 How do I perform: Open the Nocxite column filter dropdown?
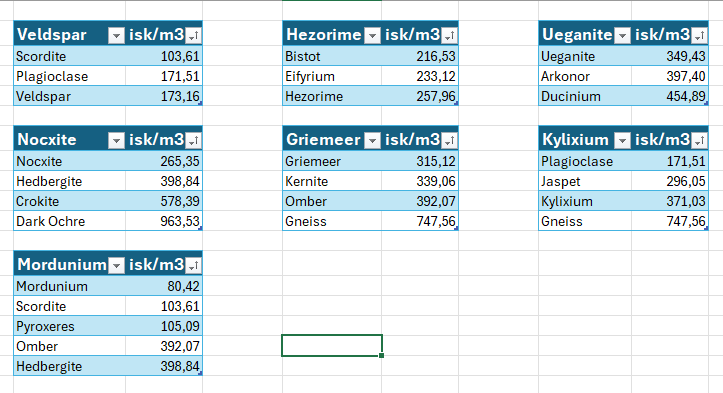click(116, 141)
